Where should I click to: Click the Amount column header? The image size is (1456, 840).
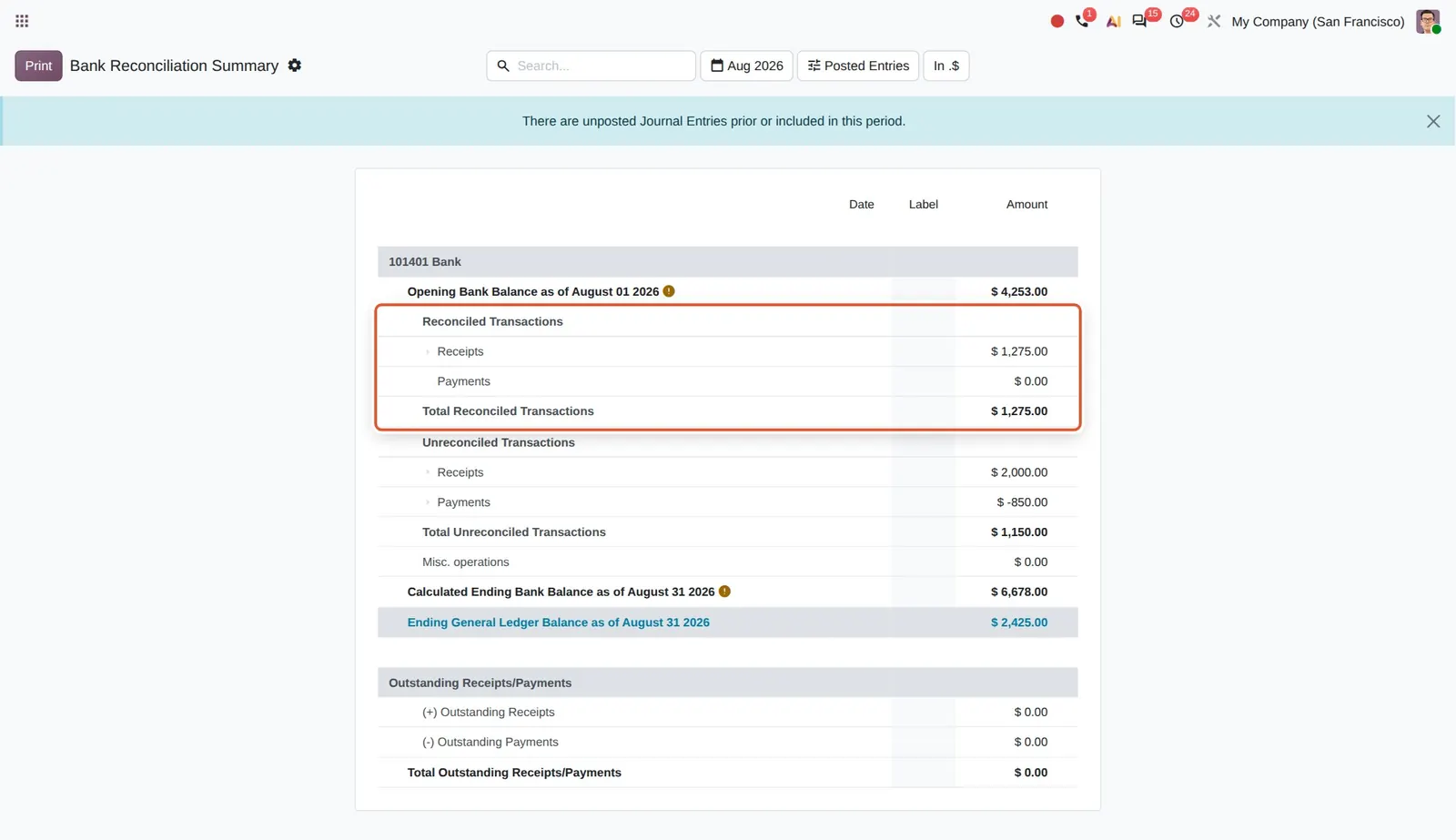click(1026, 205)
